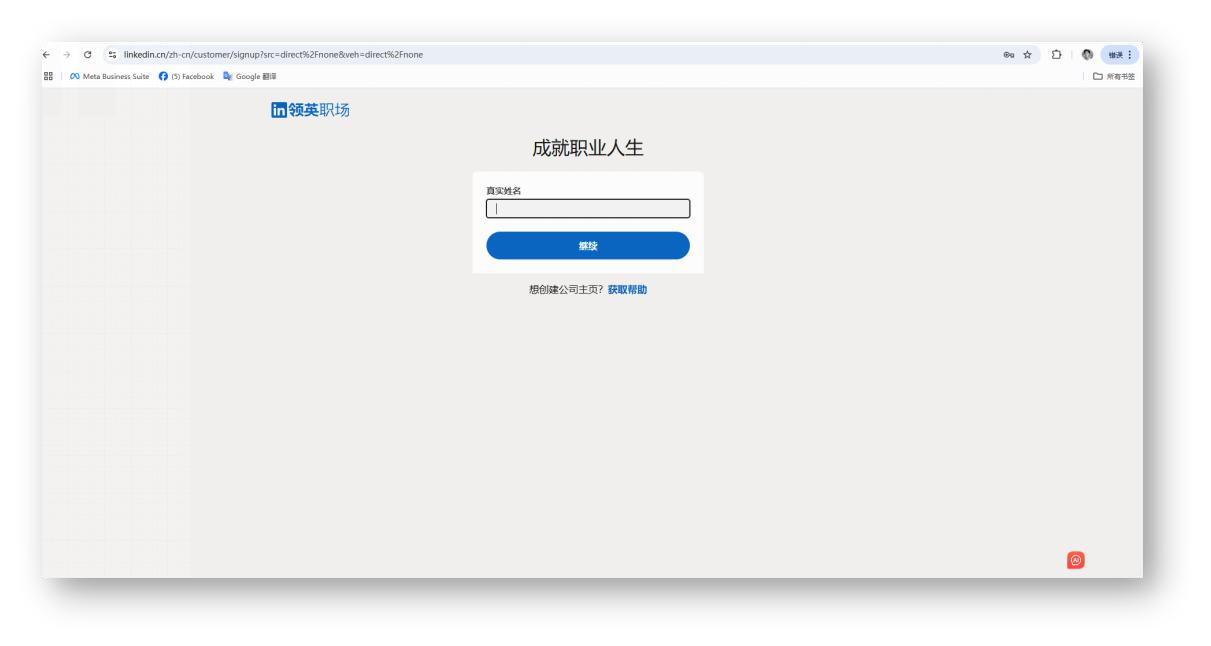Open the Chrome three-dot menu
This screenshot has width=1211, height=646.
(x=1131, y=54)
